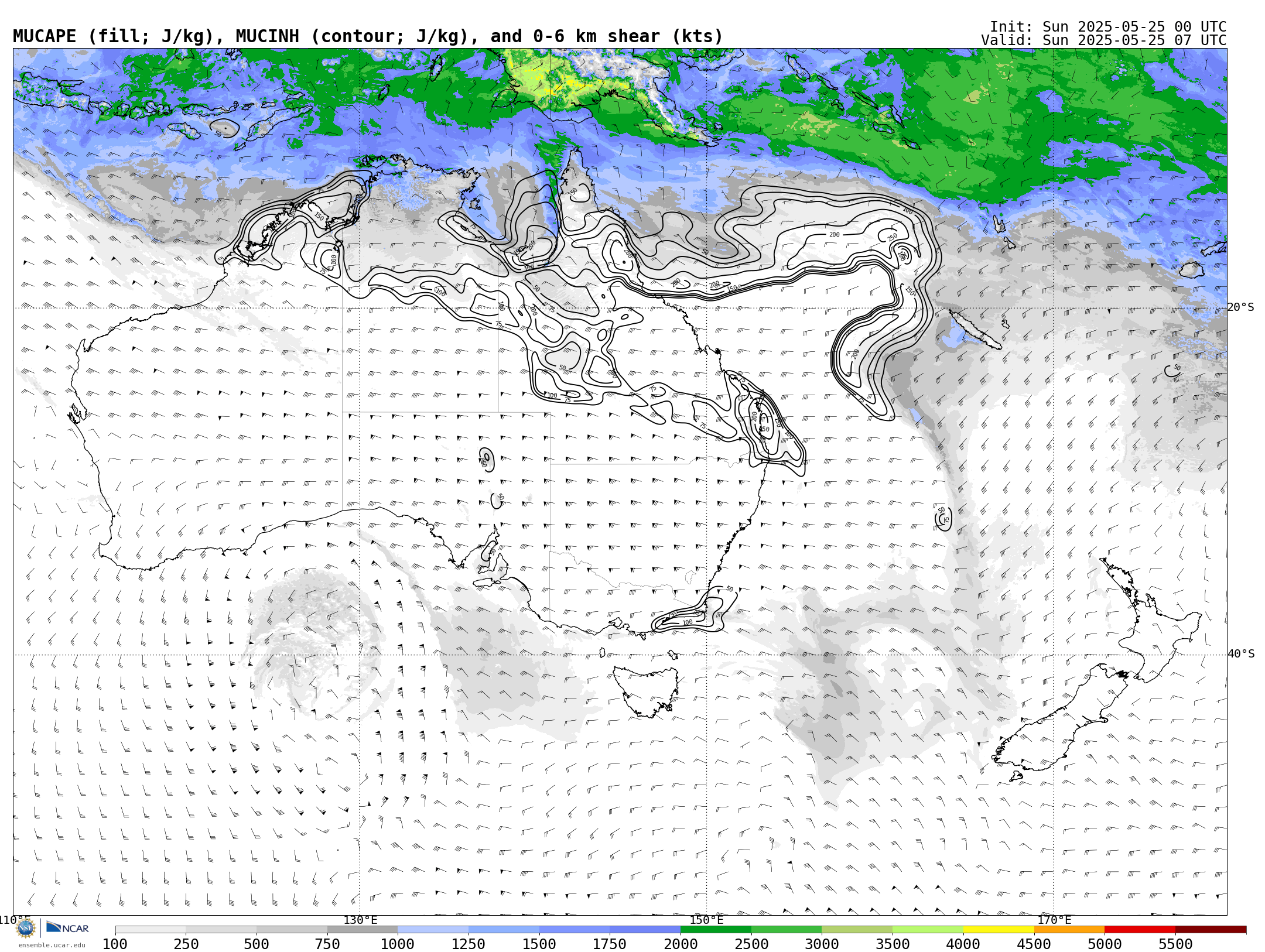
Task: Click the 40°S latitude label
Action: (x=1241, y=654)
